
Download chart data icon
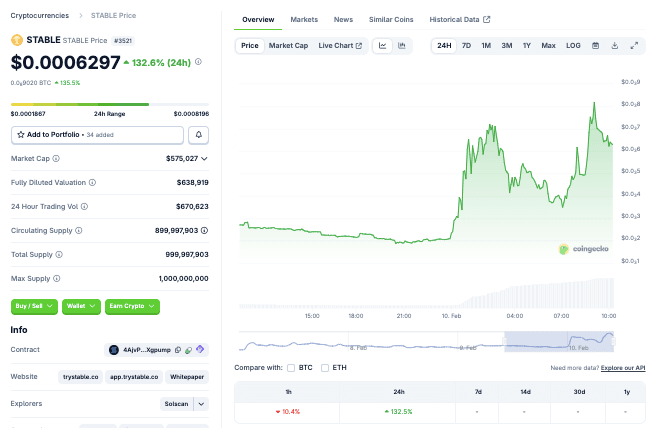point(615,46)
